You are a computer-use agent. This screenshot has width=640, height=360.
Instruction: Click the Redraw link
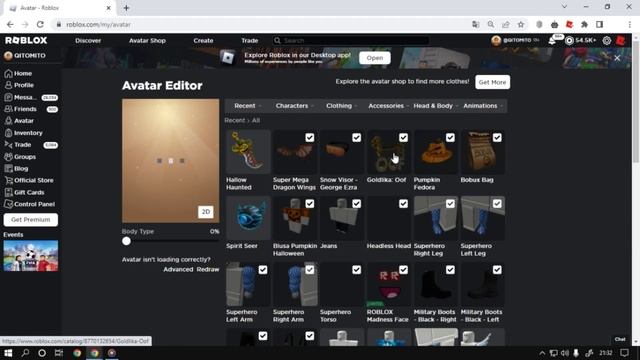(x=208, y=269)
